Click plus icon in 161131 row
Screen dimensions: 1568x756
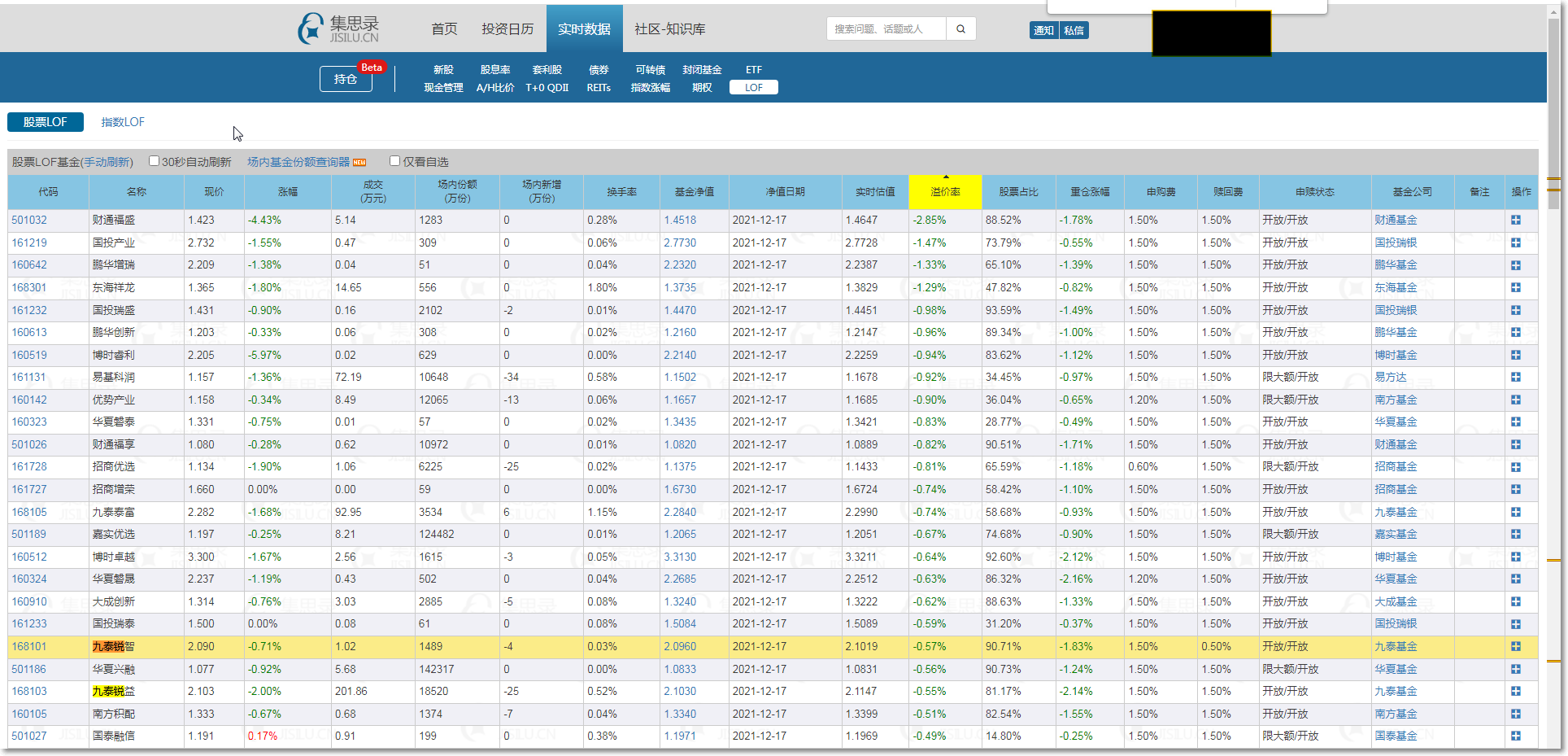[1516, 378]
